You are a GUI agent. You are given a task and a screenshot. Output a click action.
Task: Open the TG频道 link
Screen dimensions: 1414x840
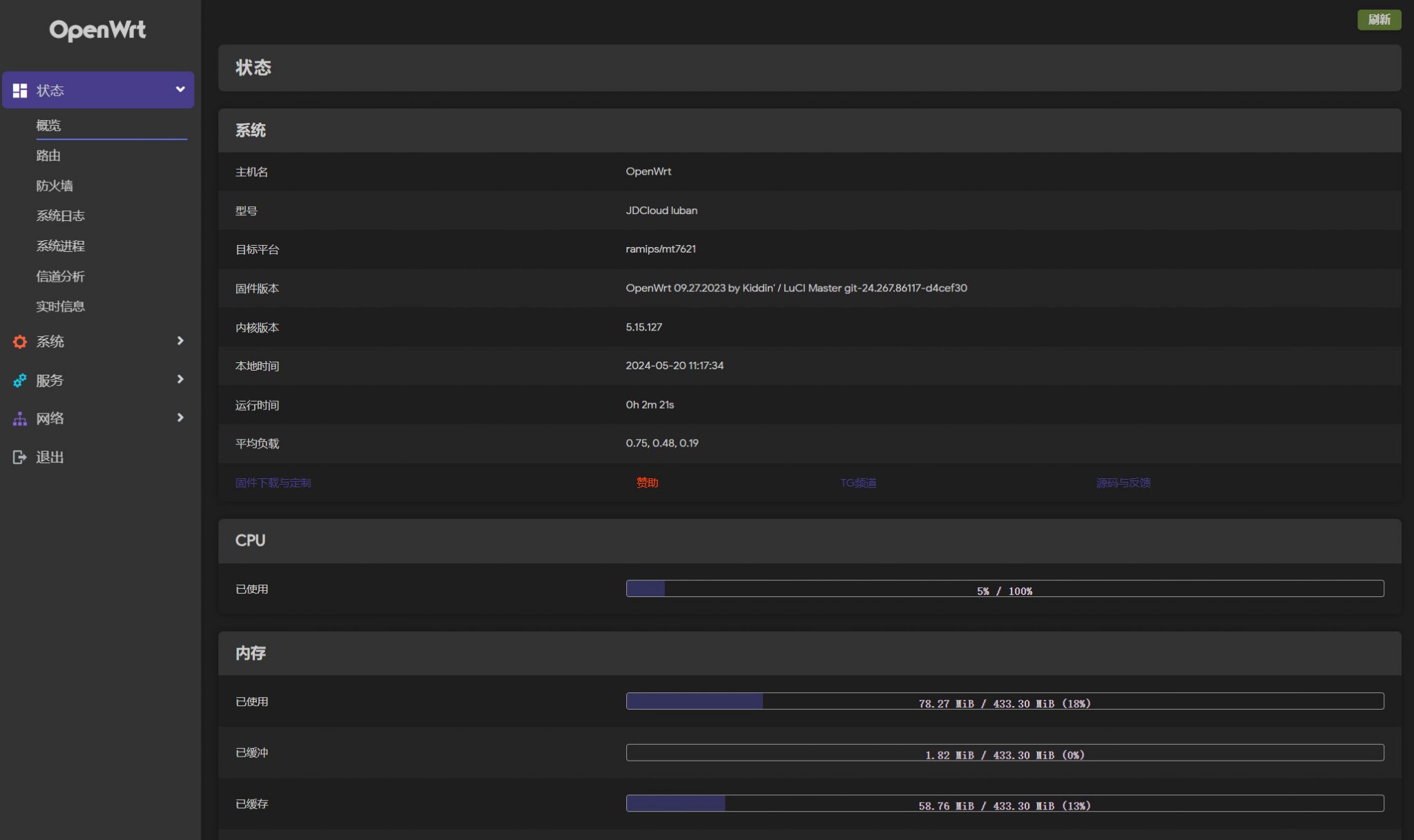[858, 482]
